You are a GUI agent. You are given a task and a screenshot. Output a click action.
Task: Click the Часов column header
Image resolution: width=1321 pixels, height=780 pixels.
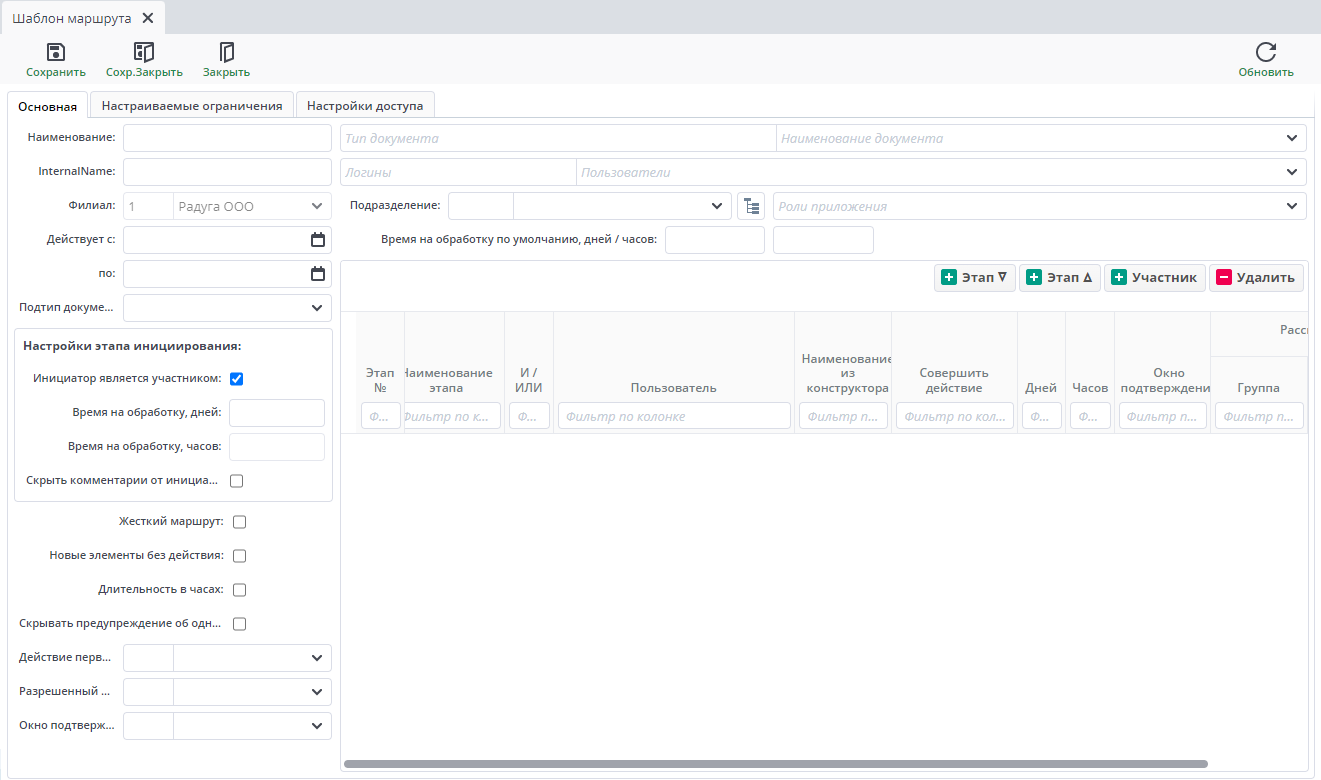tap(1090, 388)
